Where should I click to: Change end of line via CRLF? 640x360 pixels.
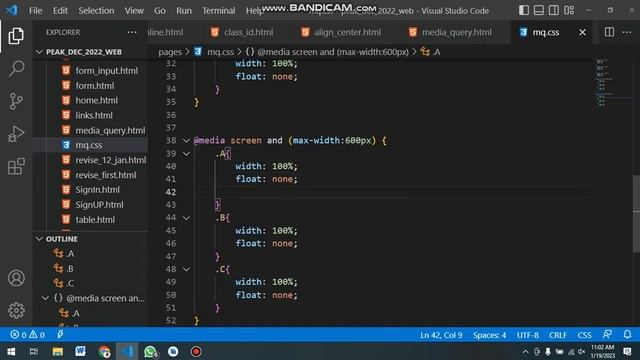(x=558, y=335)
